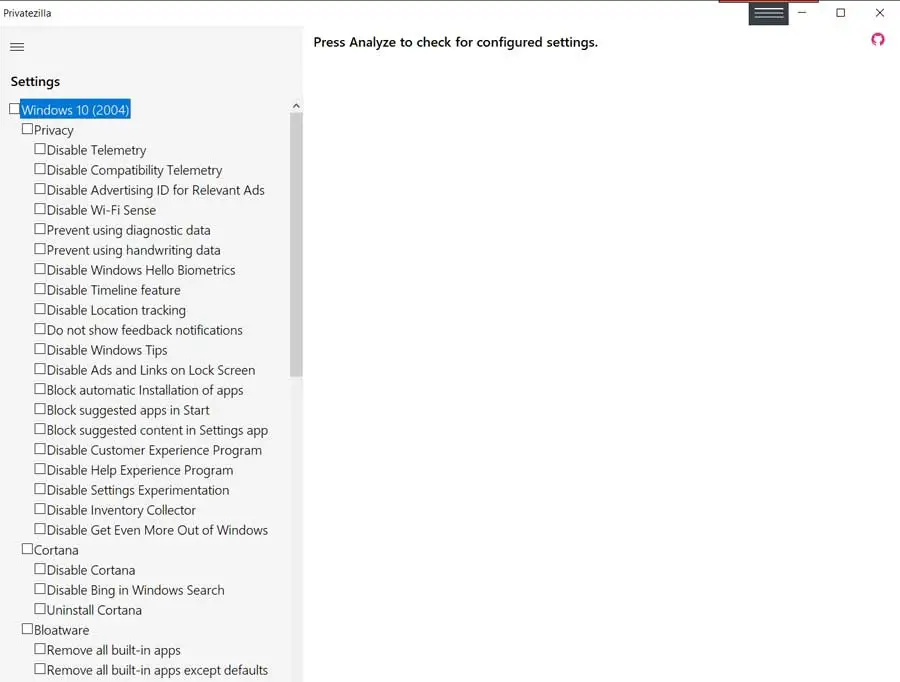Image resolution: width=900 pixels, height=682 pixels.
Task: Tick Disable Customer Experience Program checkbox
Action: 40,449
